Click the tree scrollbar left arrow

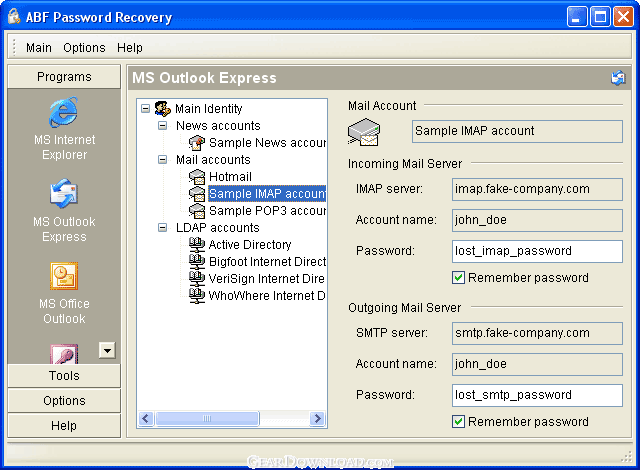pos(146,418)
